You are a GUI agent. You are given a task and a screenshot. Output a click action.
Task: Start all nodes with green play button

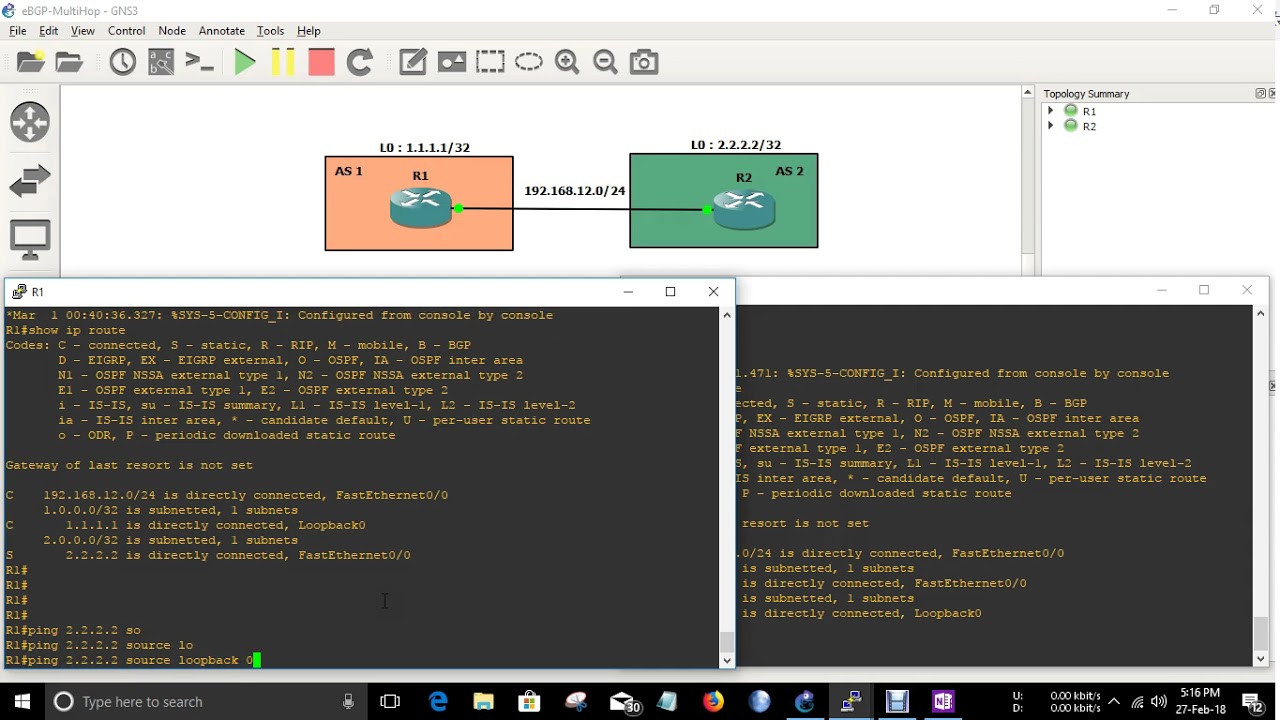click(244, 62)
